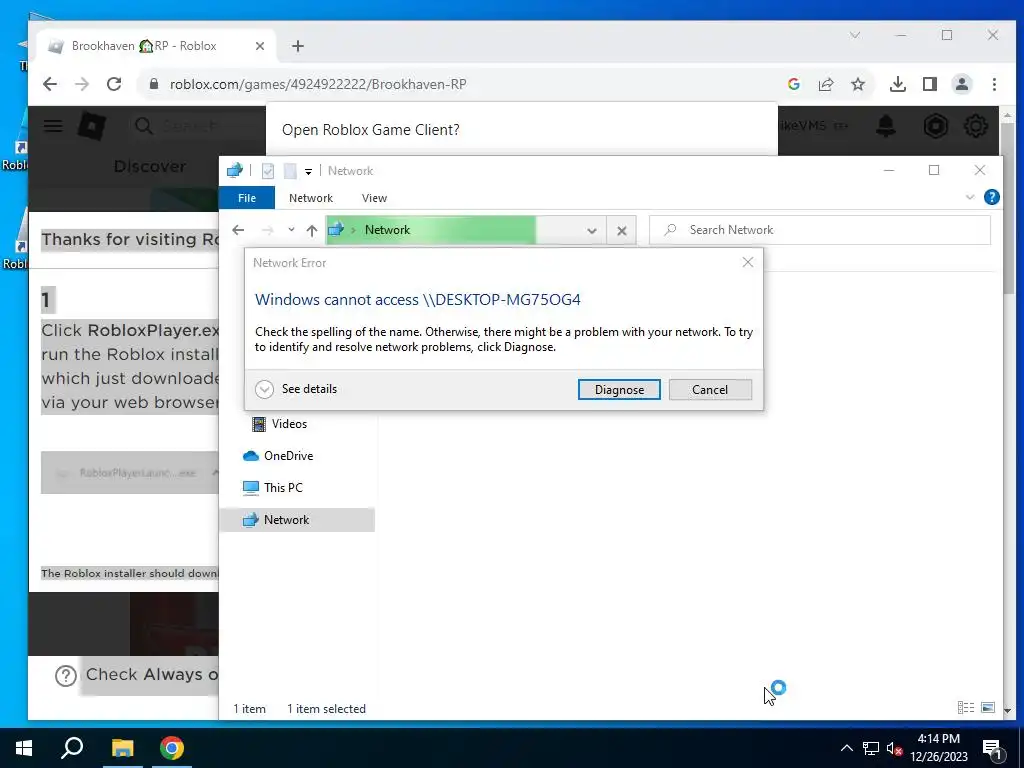
Task: Open Chrome downloads
Action: click(898, 84)
